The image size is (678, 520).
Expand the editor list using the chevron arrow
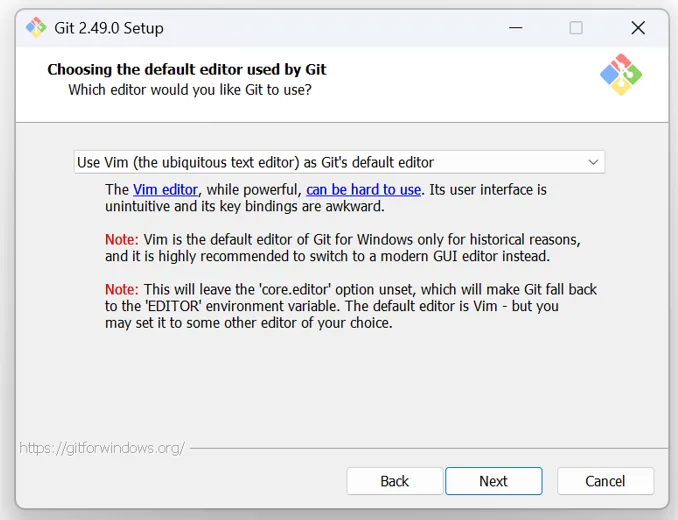pos(593,162)
